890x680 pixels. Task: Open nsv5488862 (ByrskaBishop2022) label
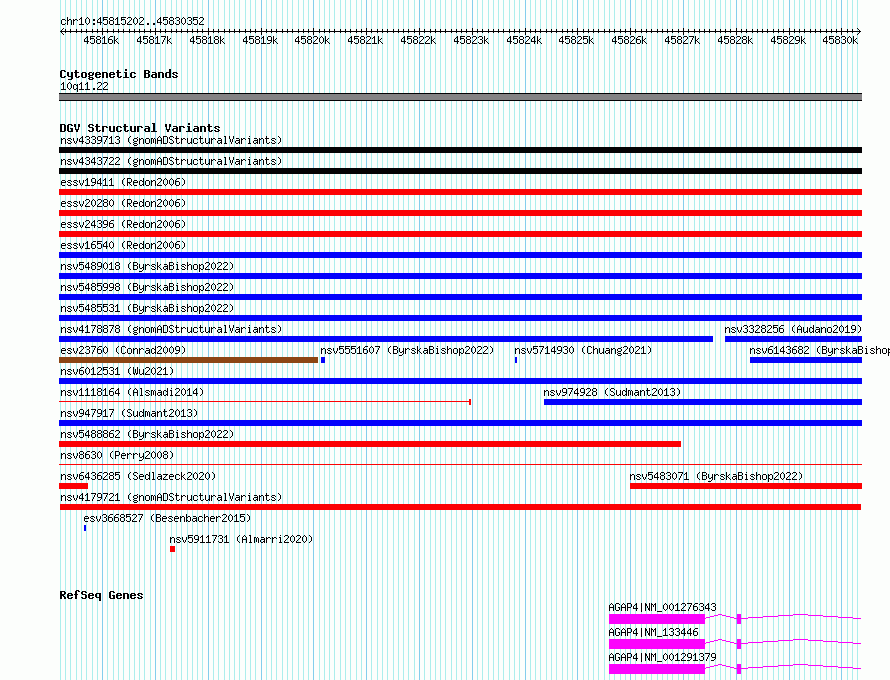pyautogui.click(x=147, y=434)
